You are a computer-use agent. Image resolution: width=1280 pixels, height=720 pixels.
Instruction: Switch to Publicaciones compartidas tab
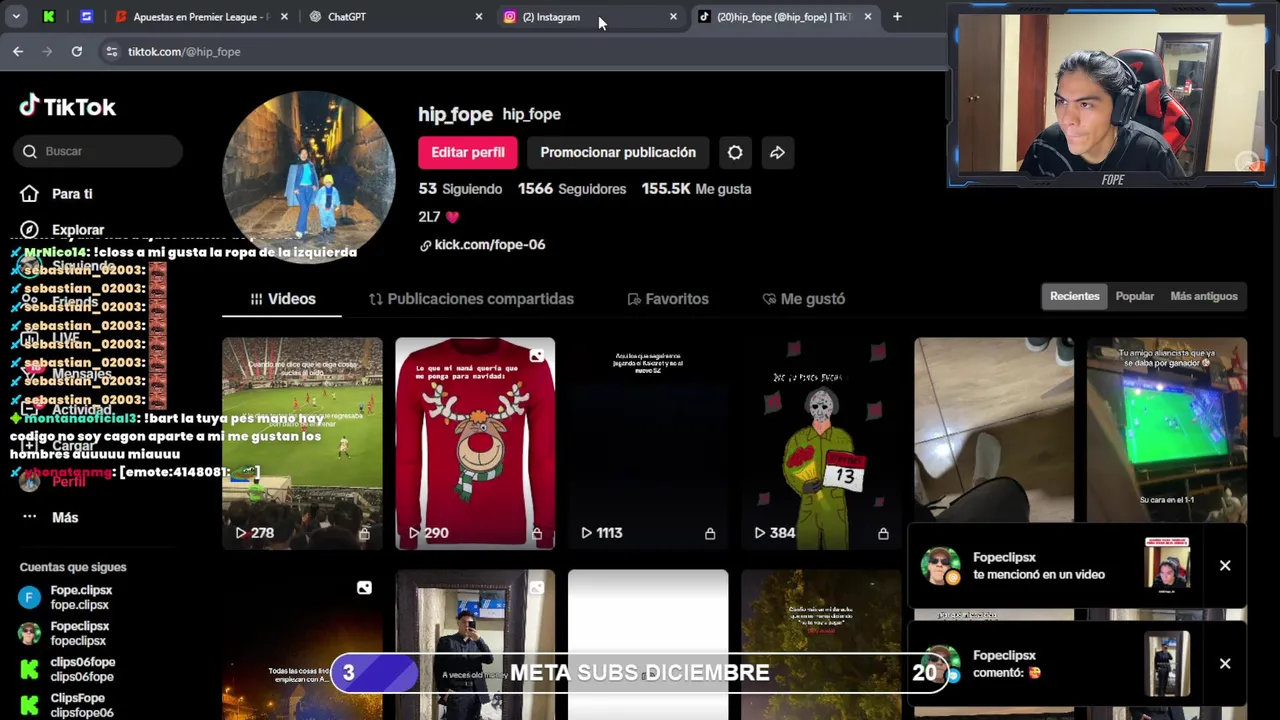click(x=471, y=299)
